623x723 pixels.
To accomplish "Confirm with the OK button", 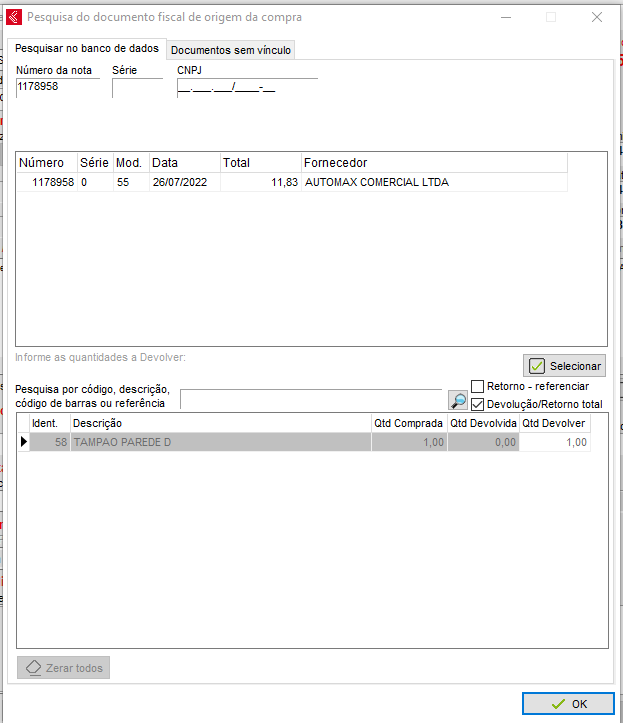I will (568, 704).
